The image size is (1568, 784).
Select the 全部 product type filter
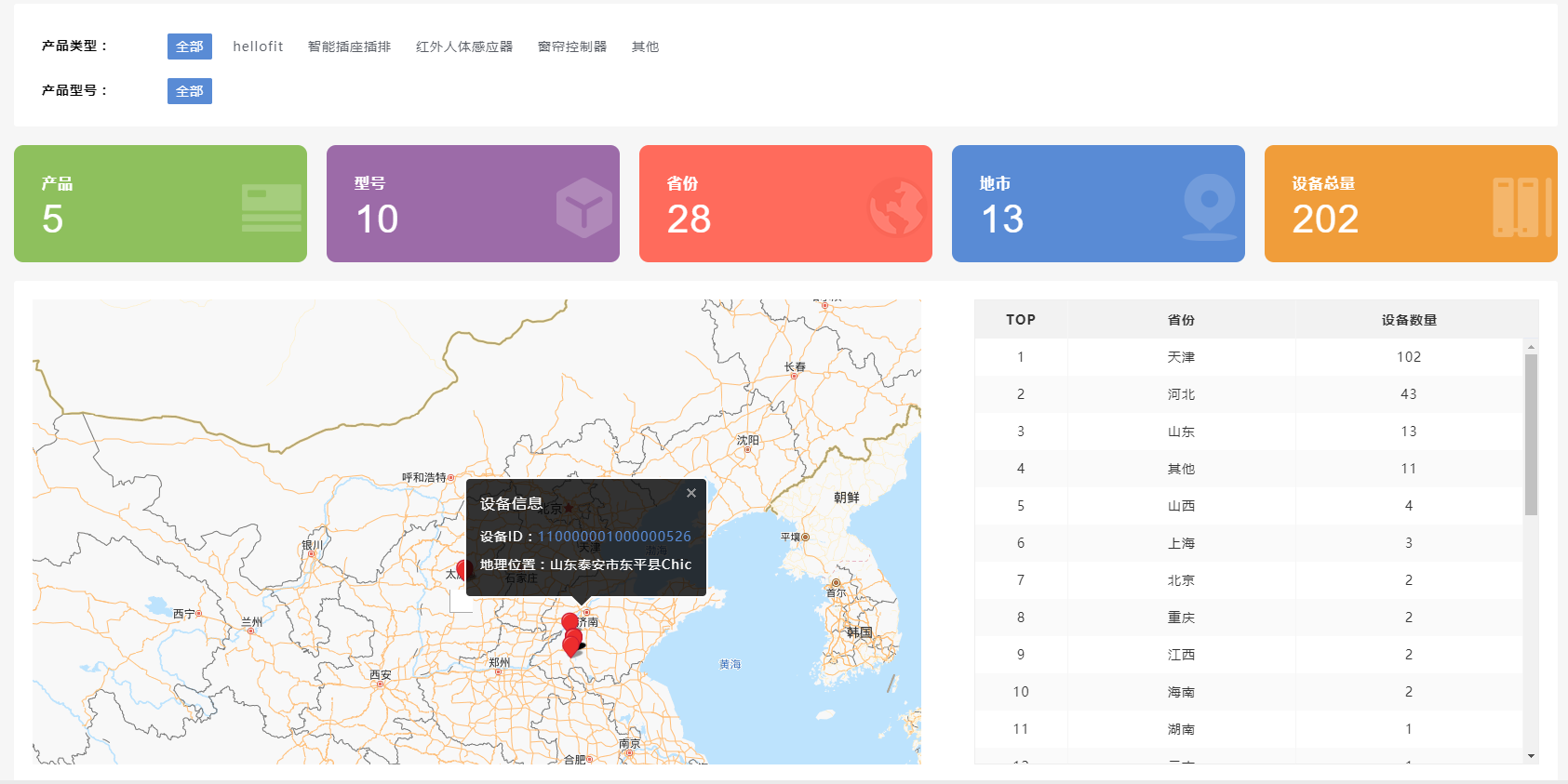(190, 47)
